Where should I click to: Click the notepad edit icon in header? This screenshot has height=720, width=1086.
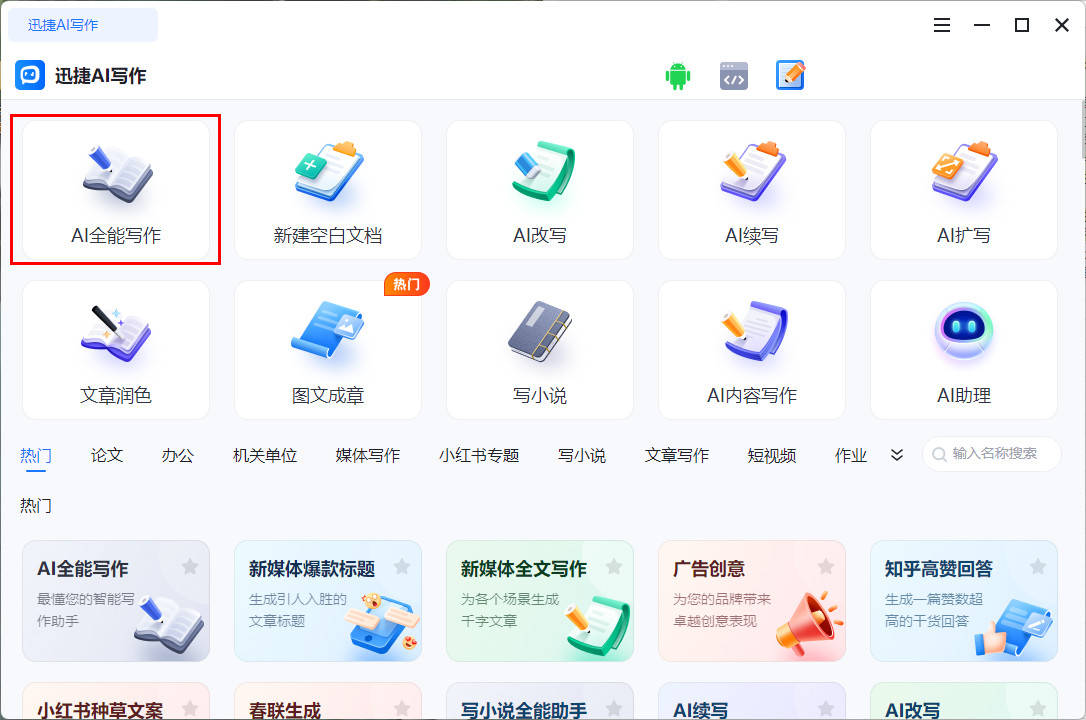[790, 76]
